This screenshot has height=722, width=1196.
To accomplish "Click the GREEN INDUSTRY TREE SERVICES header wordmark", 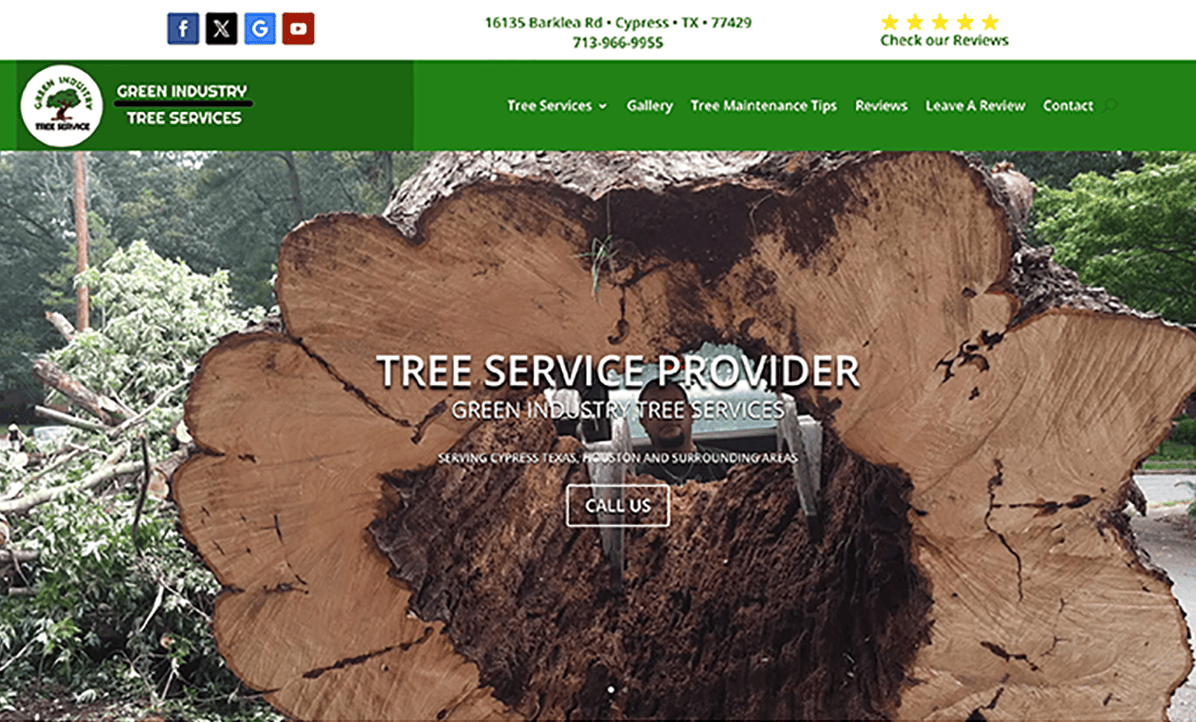I will click(x=183, y=104).
